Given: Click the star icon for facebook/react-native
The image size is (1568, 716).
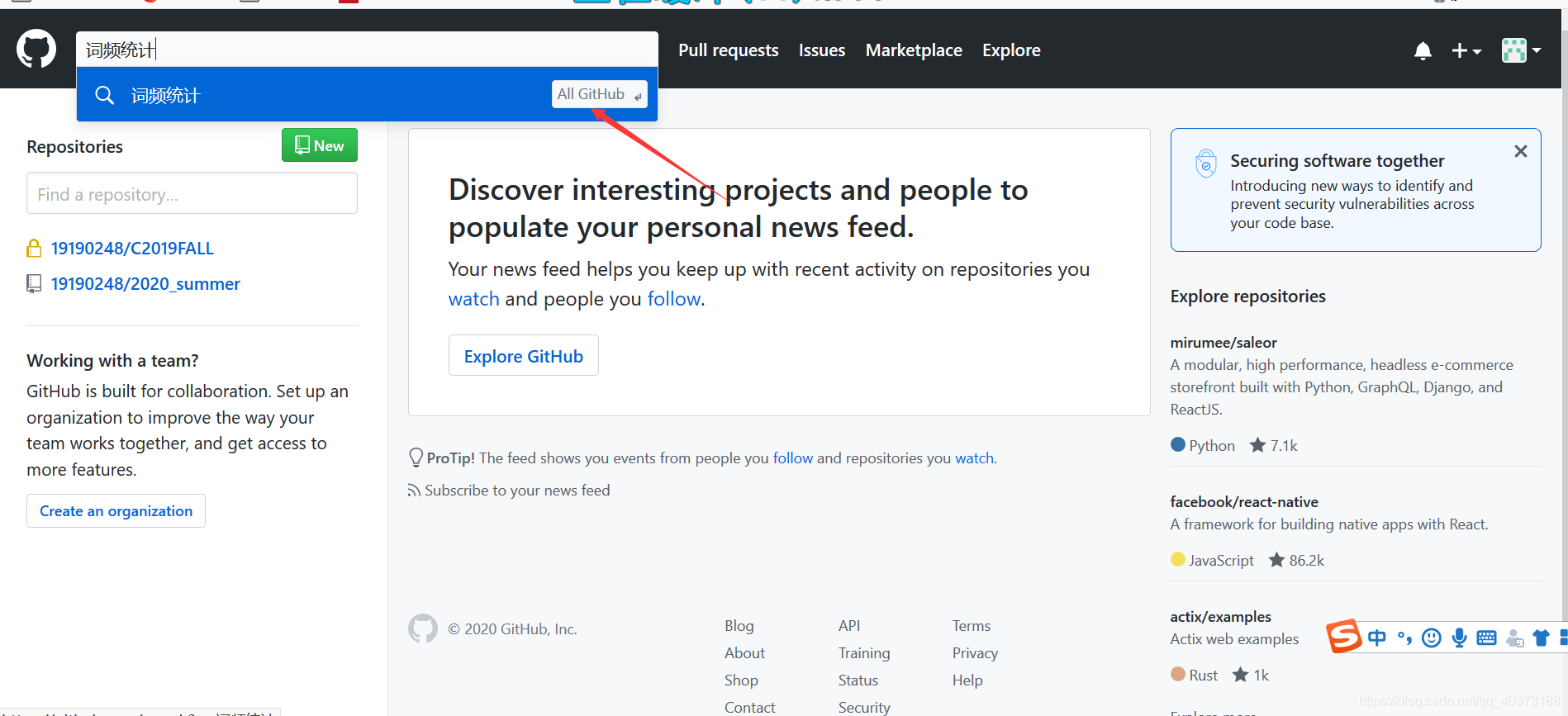Looking at the screenshot, I should click(1276, 560).
